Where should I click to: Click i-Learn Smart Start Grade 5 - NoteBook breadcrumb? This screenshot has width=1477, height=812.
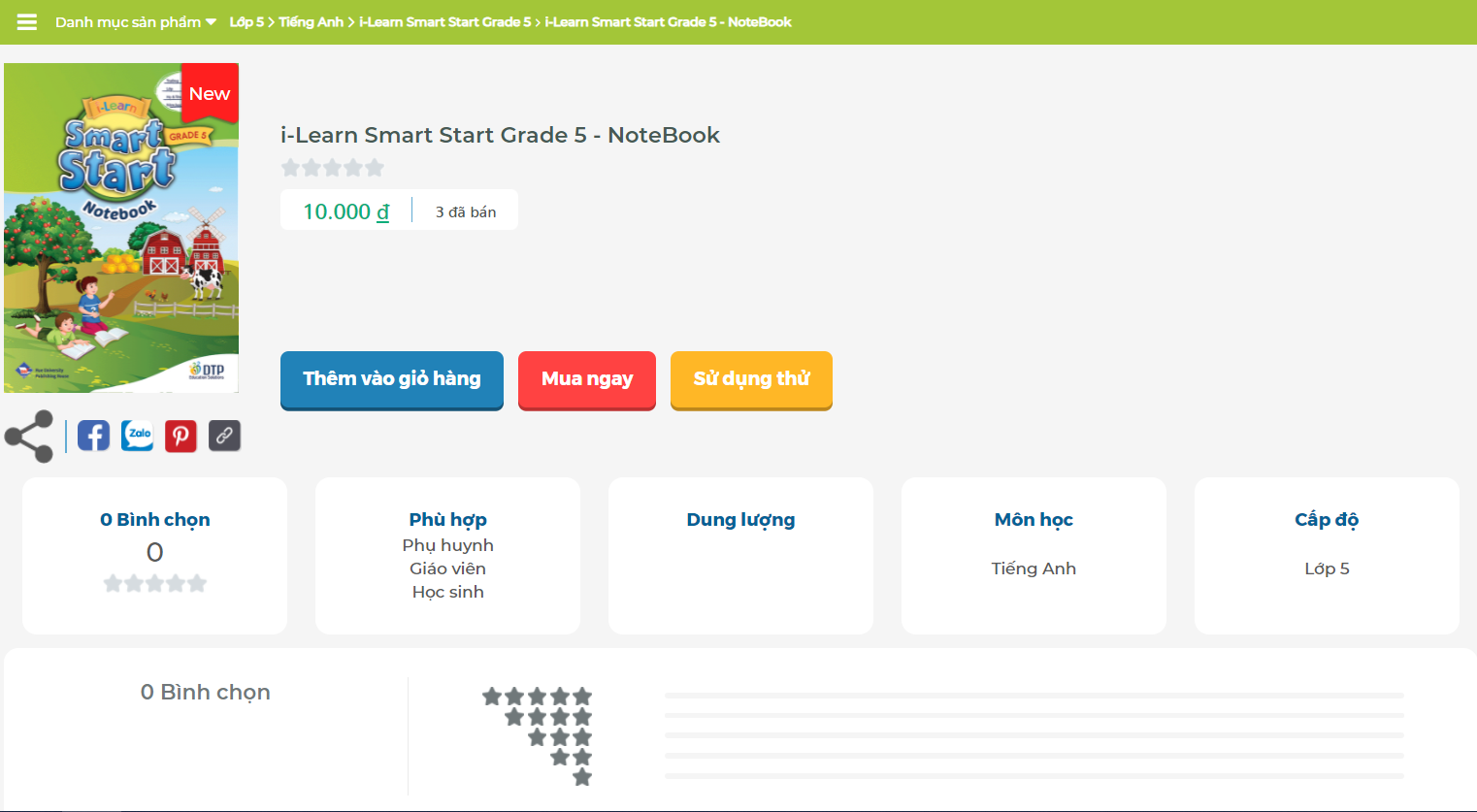pos(668,21)
